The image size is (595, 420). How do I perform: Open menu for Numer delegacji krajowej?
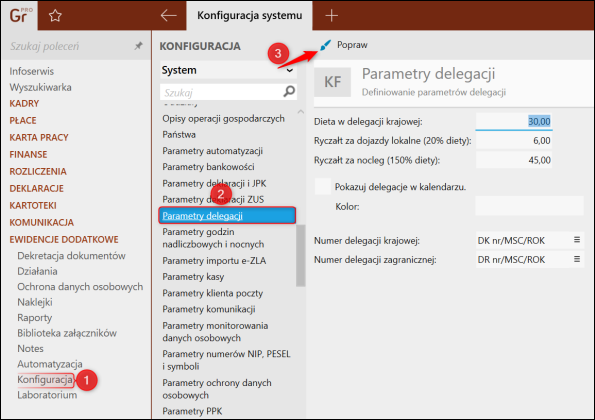click(x=577, y=240)
